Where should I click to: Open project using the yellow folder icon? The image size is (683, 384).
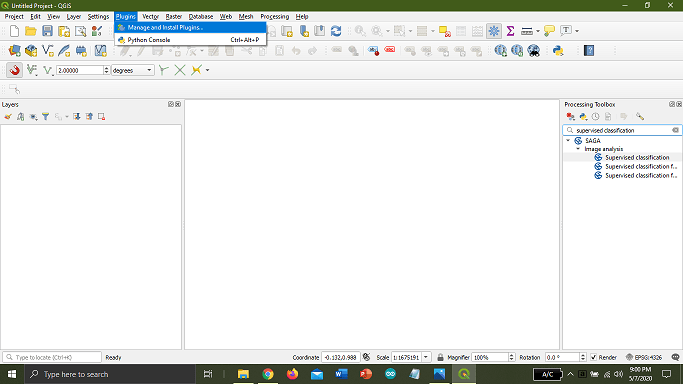pyautogui.click(x=30, y=31)
